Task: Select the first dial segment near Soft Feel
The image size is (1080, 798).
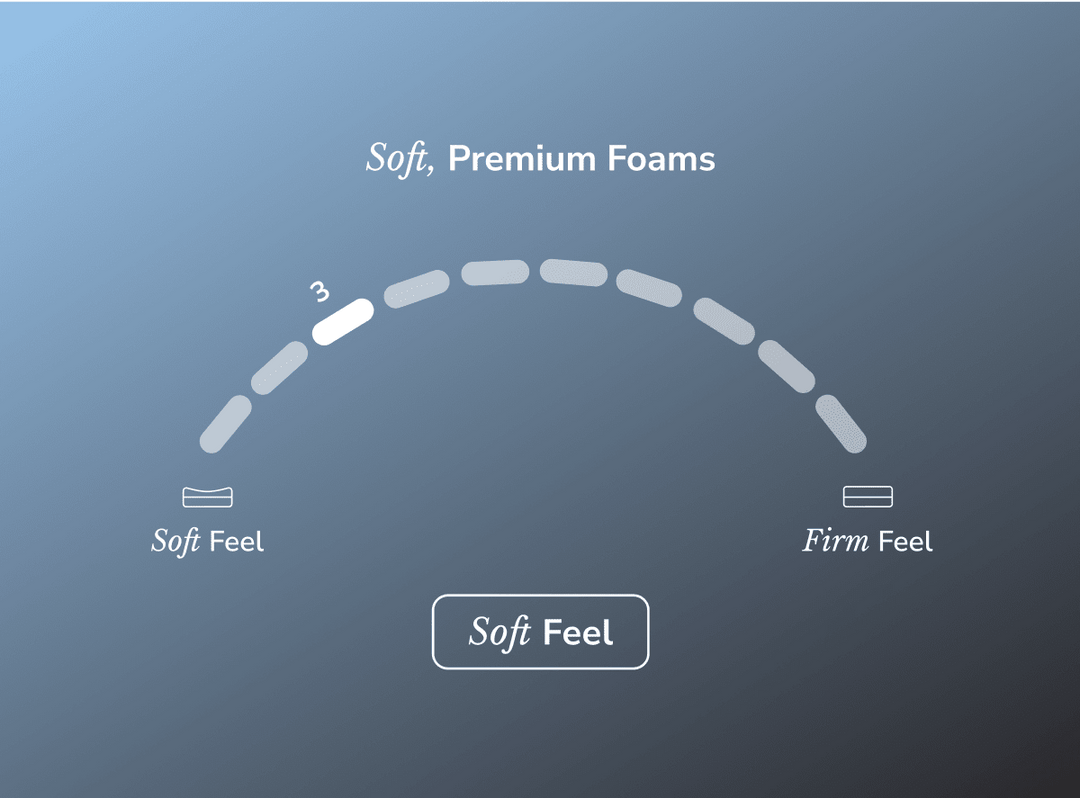Action: coord(225,425)
